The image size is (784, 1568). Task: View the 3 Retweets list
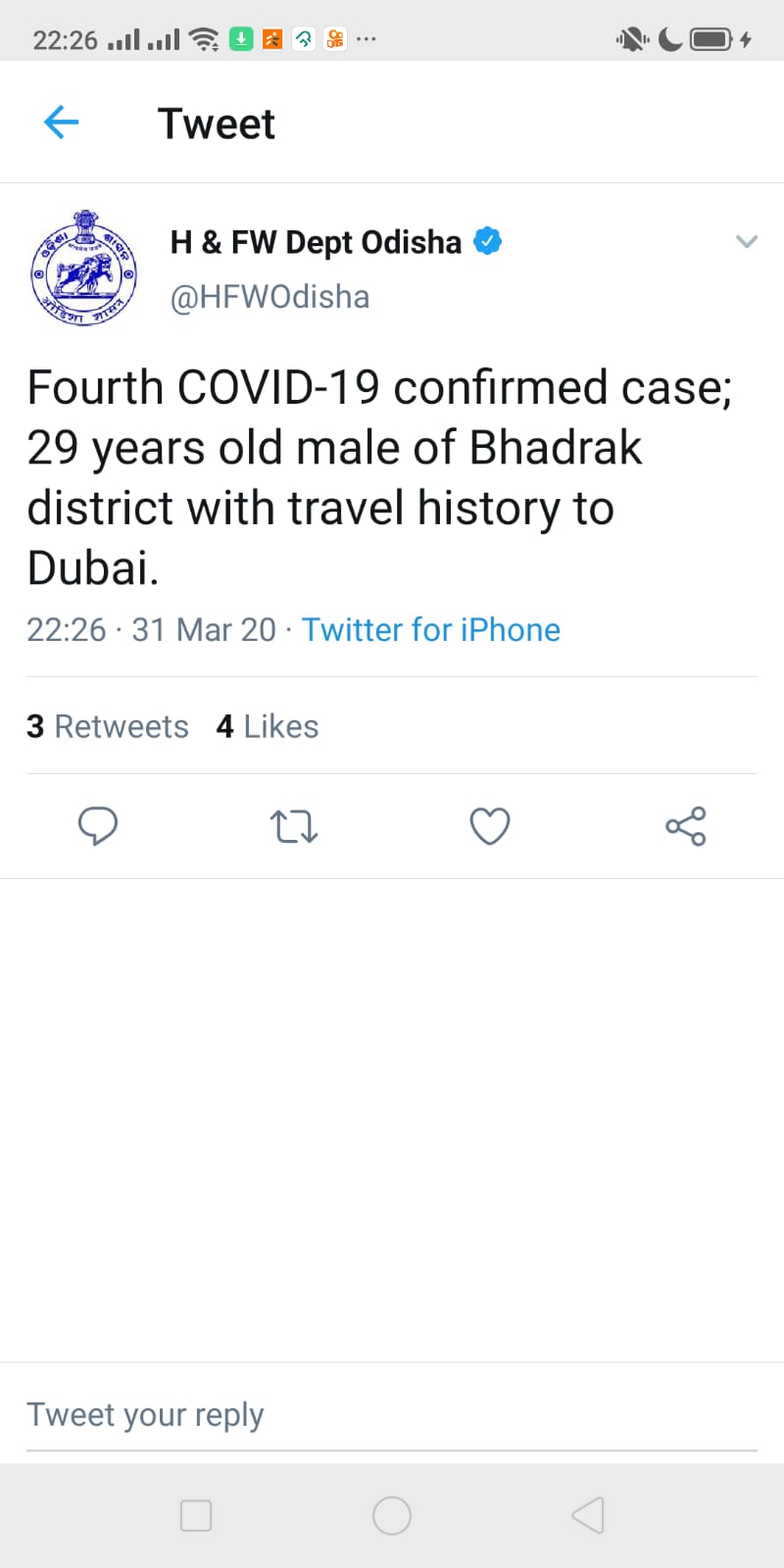click(x=108, y=726)
